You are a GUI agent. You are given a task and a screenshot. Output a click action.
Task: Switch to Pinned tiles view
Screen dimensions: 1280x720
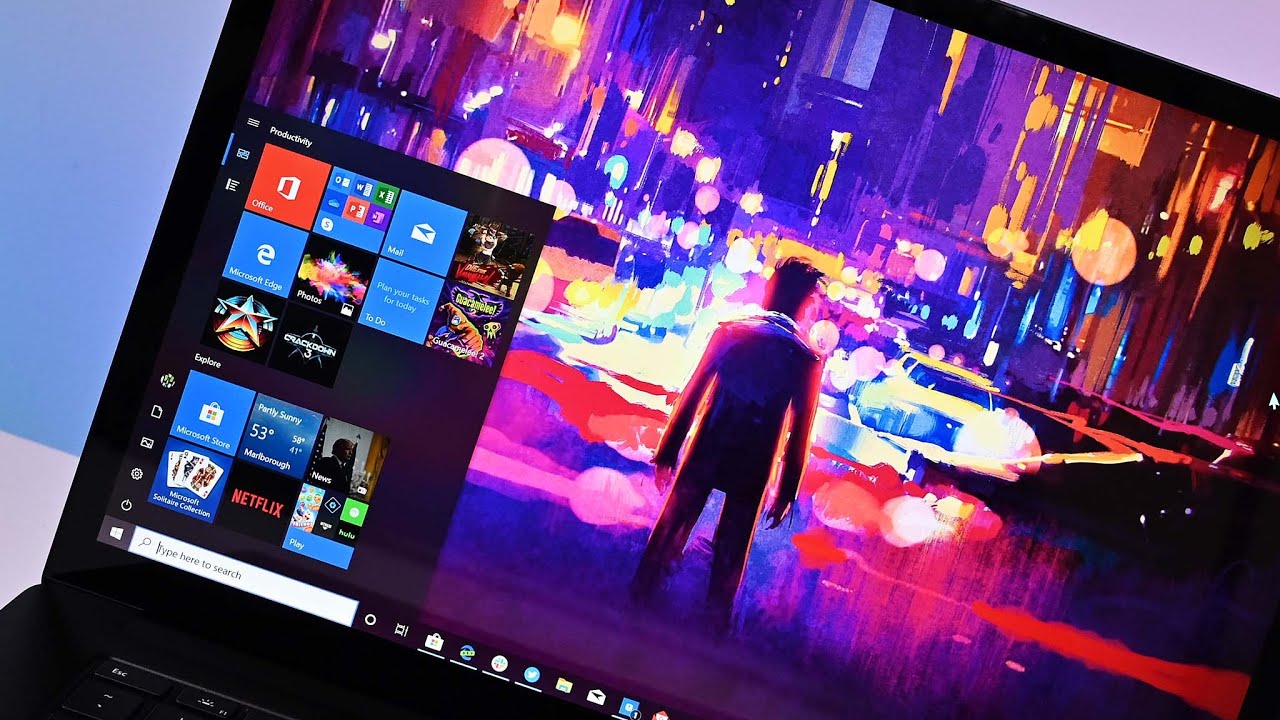pos(241,153)
